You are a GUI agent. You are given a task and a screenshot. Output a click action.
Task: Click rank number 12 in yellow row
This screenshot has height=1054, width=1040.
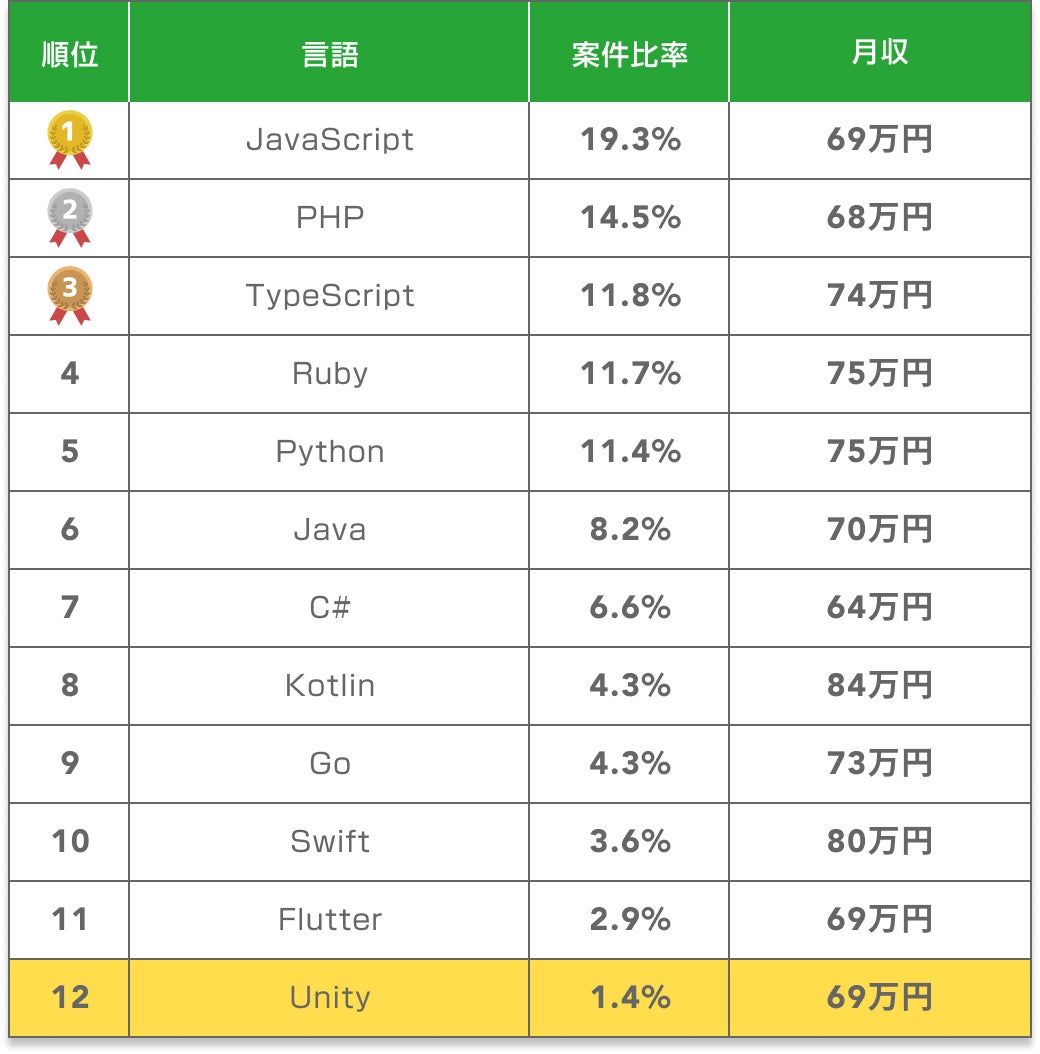70,998
